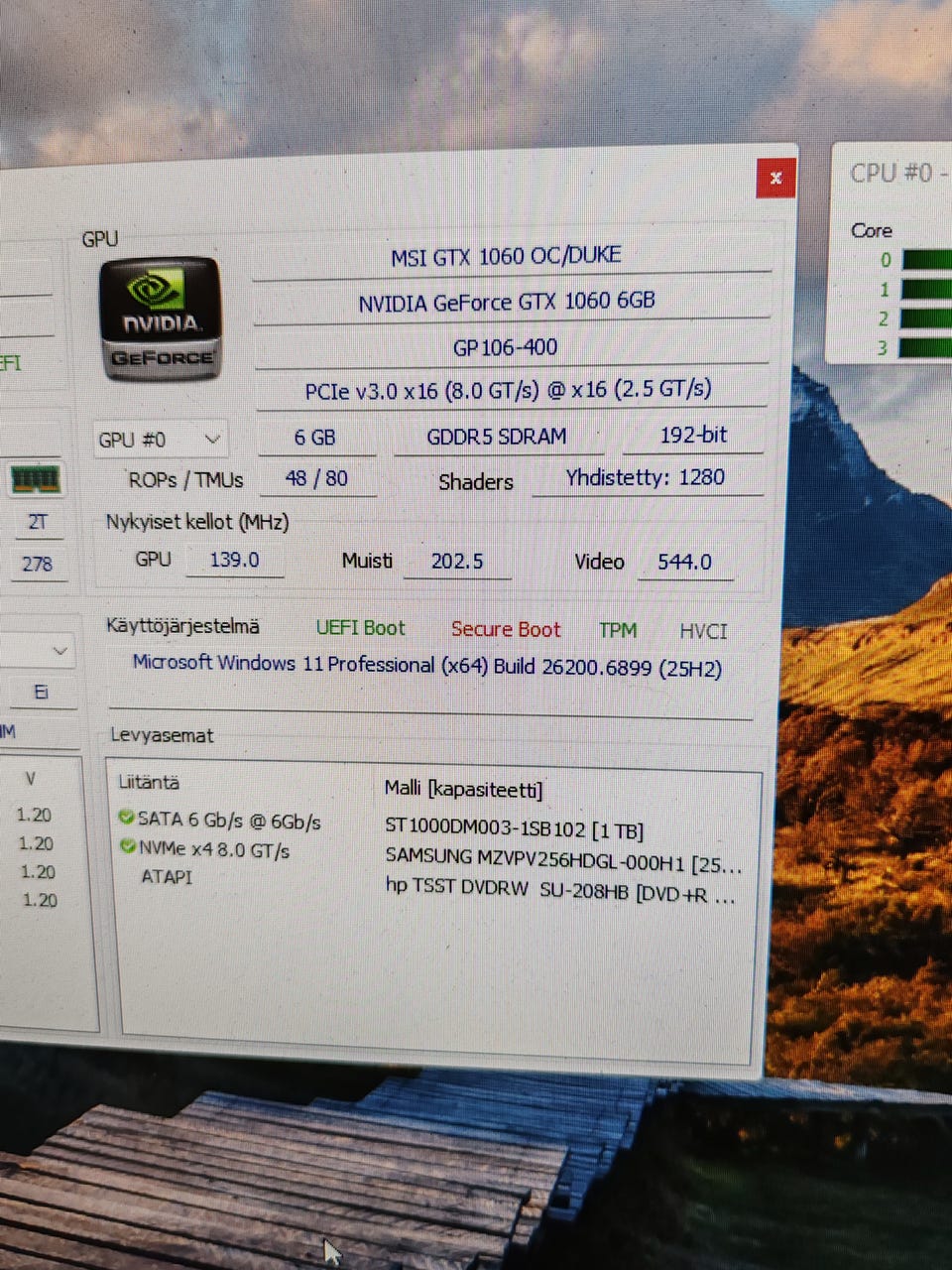Click the Video clock value 544.0
This screenshot has width=952, height=1270.
tap(684, 563)
